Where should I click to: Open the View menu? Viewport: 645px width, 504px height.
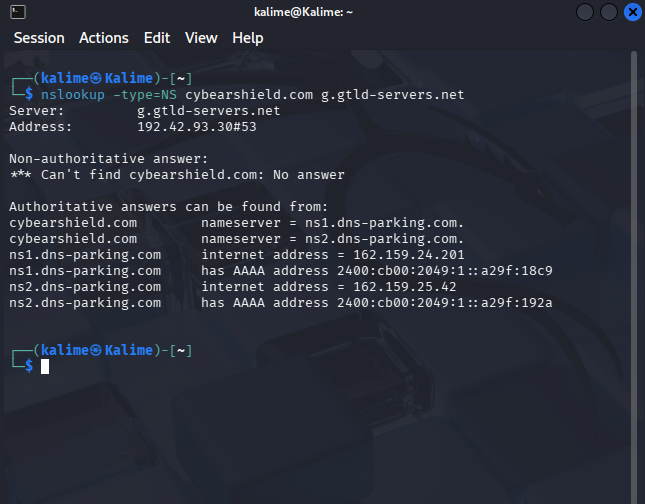(x=201, y=38)
